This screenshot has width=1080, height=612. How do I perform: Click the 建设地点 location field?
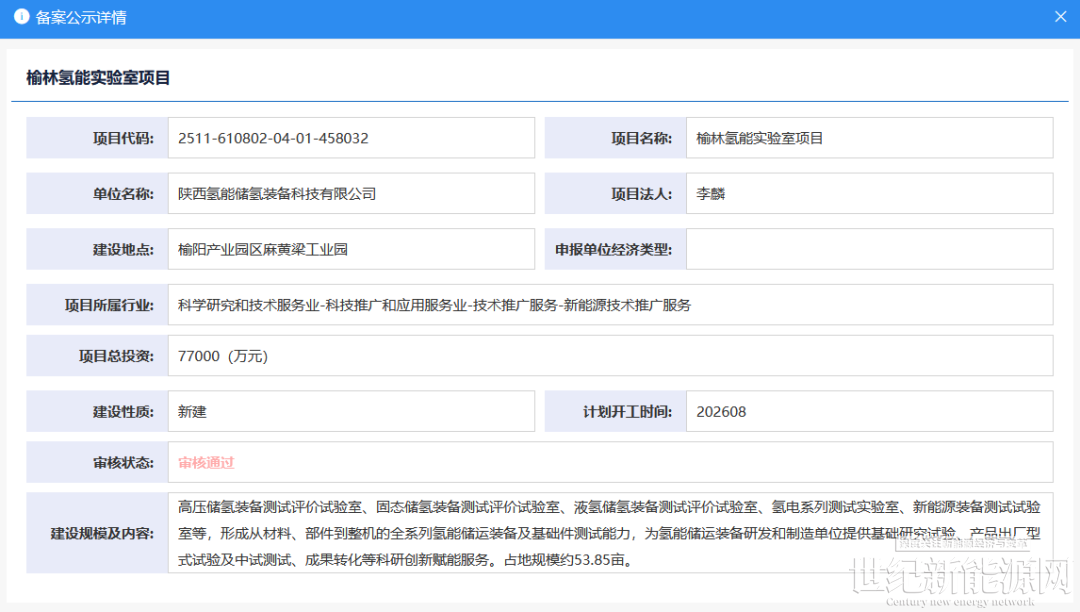(351, 249)
